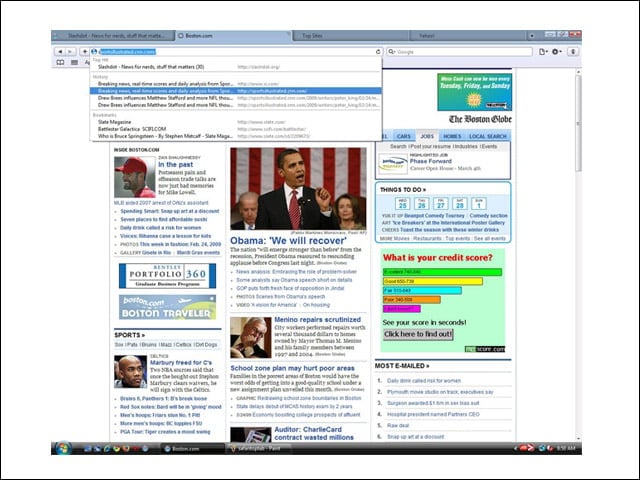Open 'Auditor: CharlieCard contract wasted millions' link
The image size is (640, 480).
tap(314, 433)
